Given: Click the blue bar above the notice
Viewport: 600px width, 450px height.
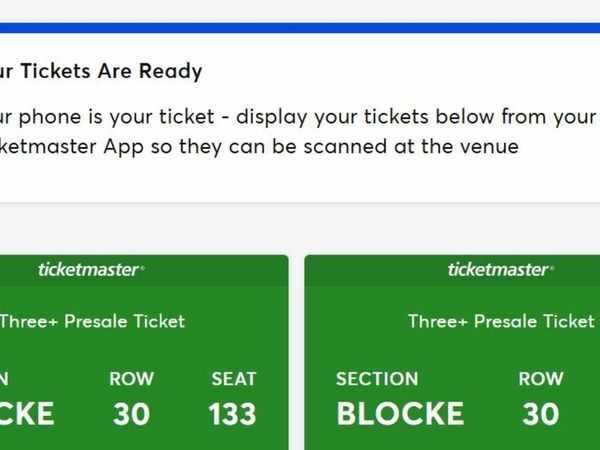Looking at the screenshot, I should [300, 28].
